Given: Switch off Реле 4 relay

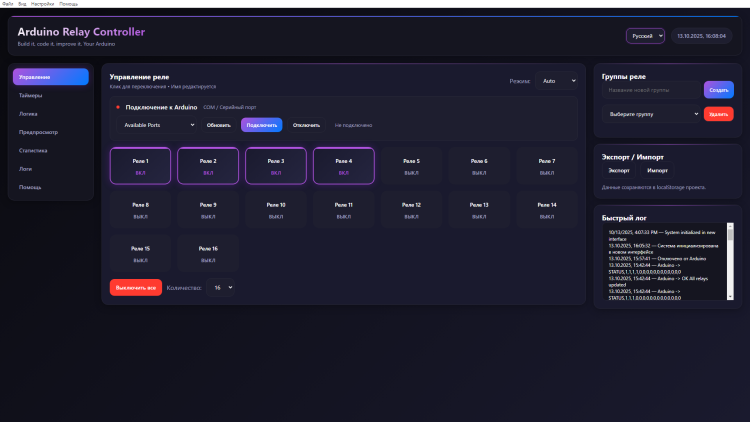Looking at the screenshot, I should coord(343,166).
